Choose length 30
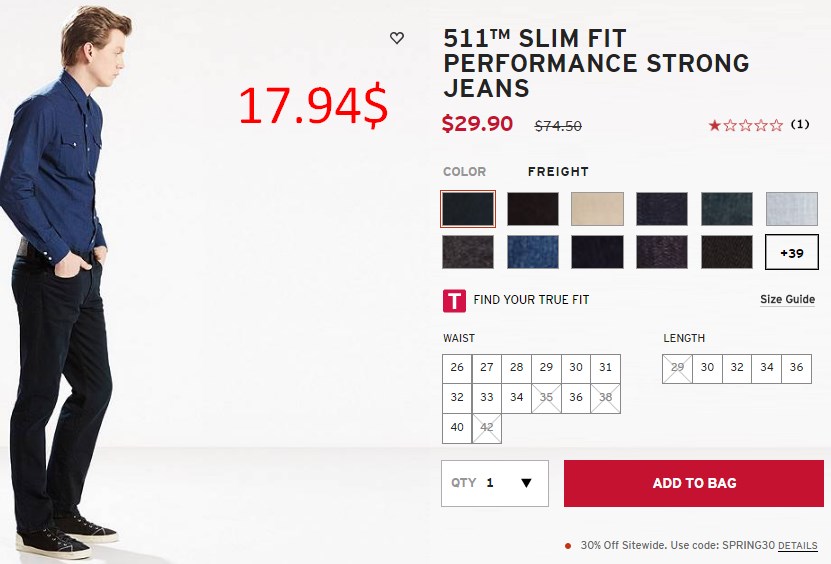831x564 pixels. (x=707, y=367)
